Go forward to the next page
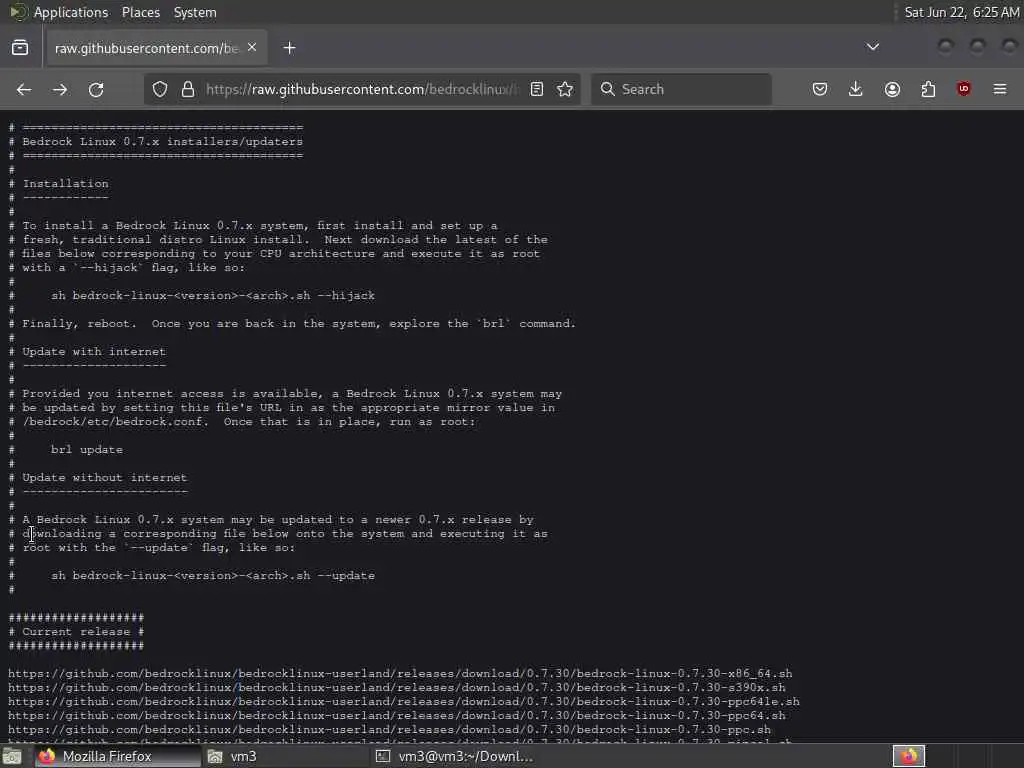1024x768 pixels. [60, 89]
